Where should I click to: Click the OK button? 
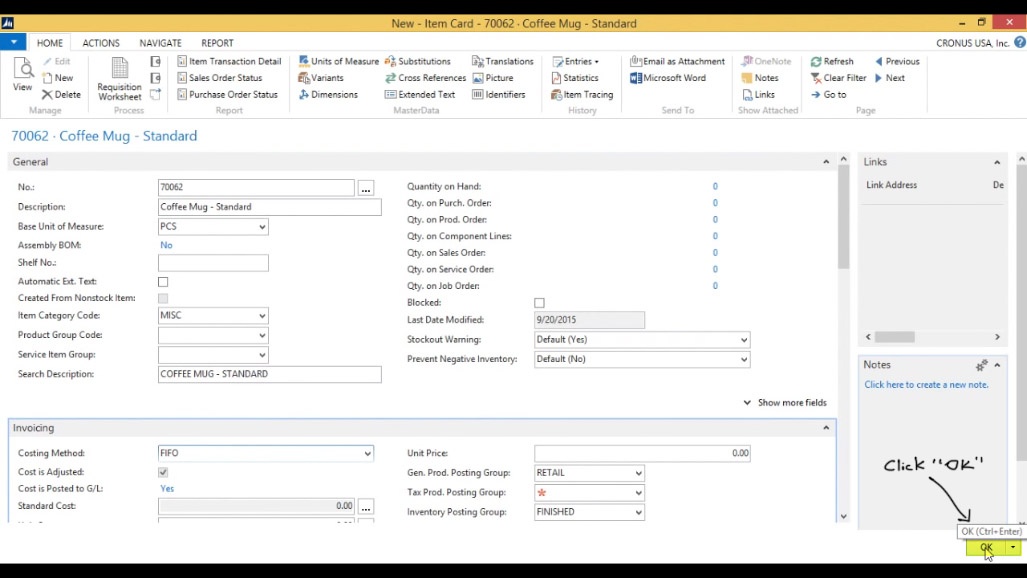986,548
